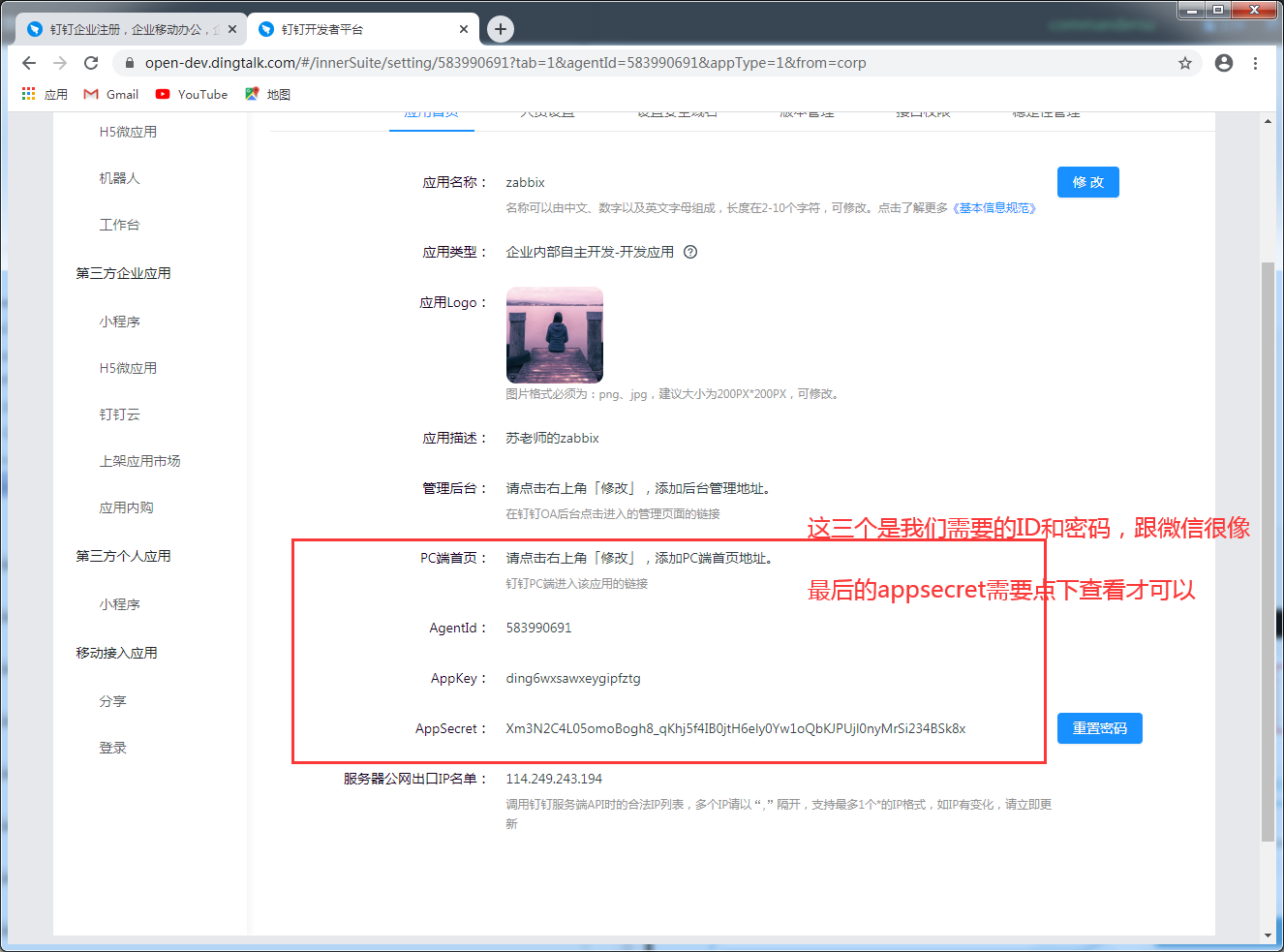Reload the current page
The height and width of the screenshot is (952, 1284).
91,63
